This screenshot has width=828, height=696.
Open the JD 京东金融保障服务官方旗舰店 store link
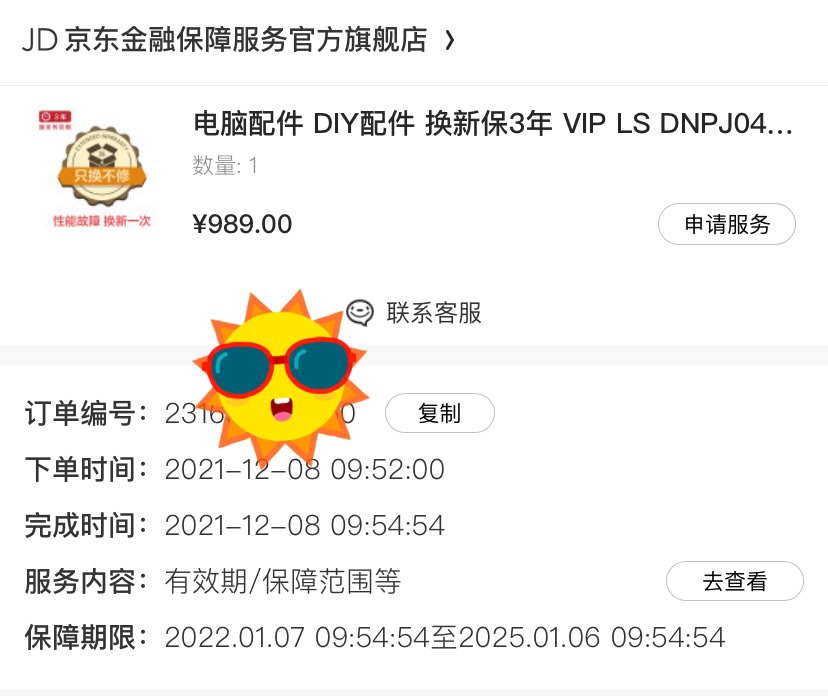pyautogui.click(x=224, y=40)
